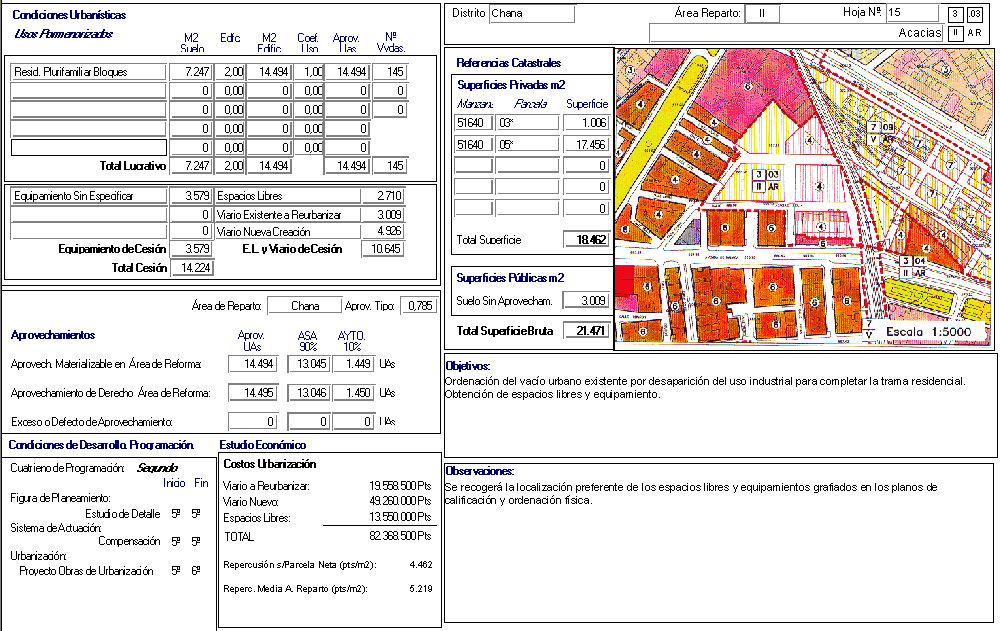
Task: Select the Área Reparto field in header
Action: [x=762, y=14]
